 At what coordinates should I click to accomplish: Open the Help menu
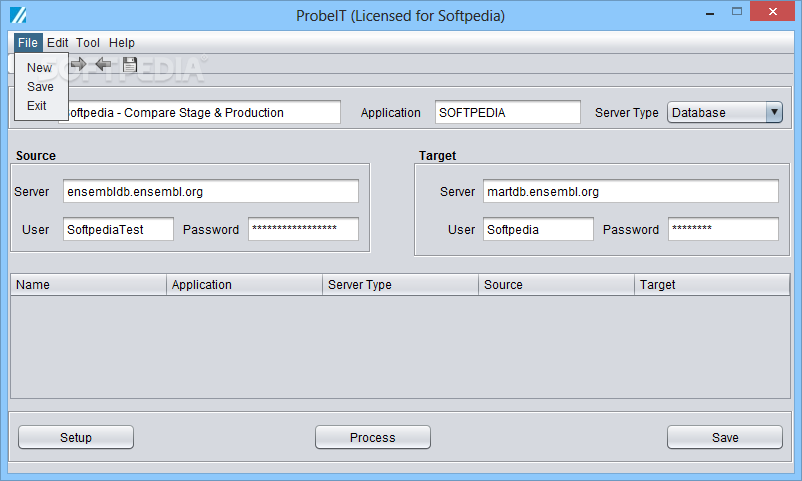(x=122, y=42)
